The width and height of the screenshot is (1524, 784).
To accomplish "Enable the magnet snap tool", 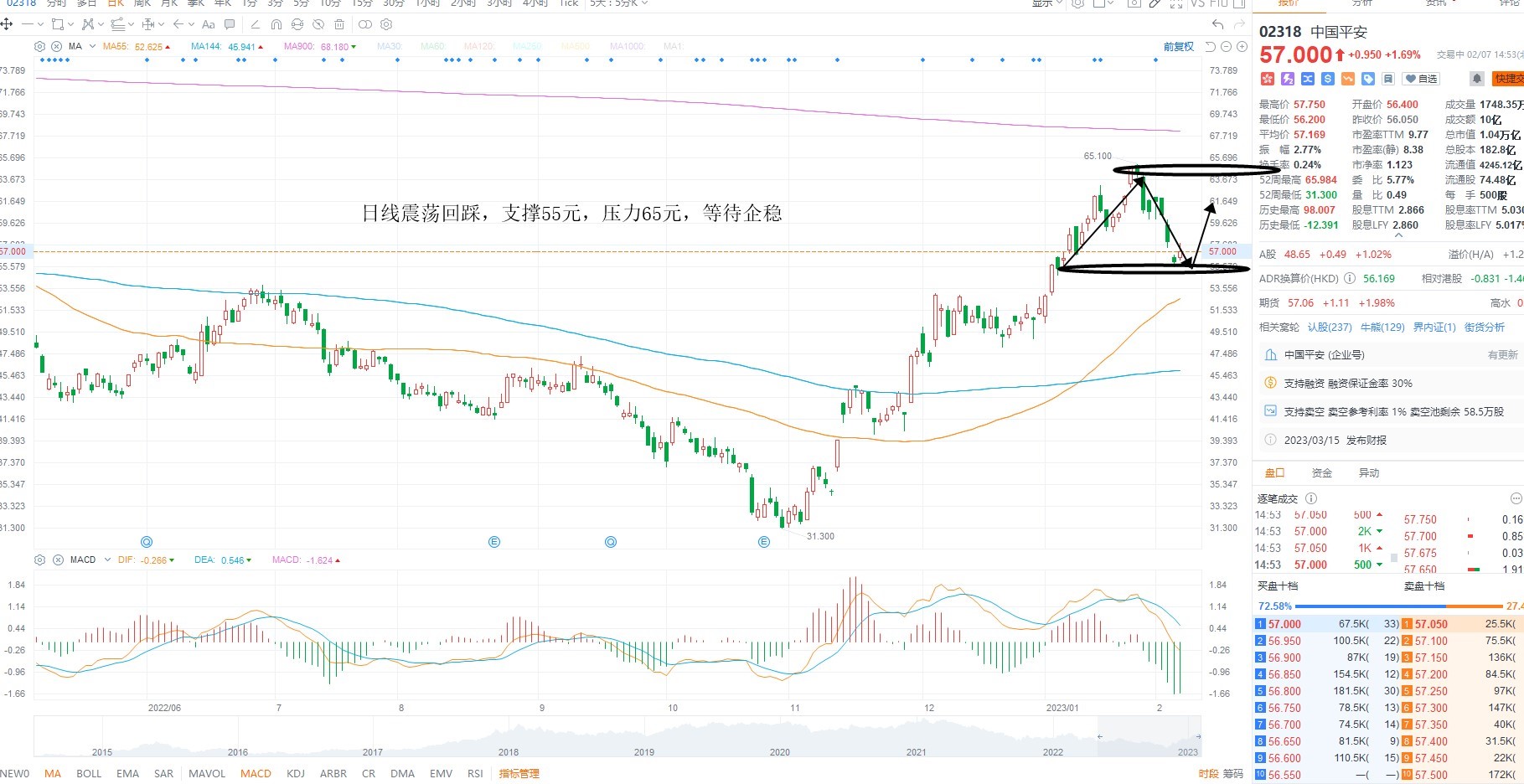I will 276,24.
